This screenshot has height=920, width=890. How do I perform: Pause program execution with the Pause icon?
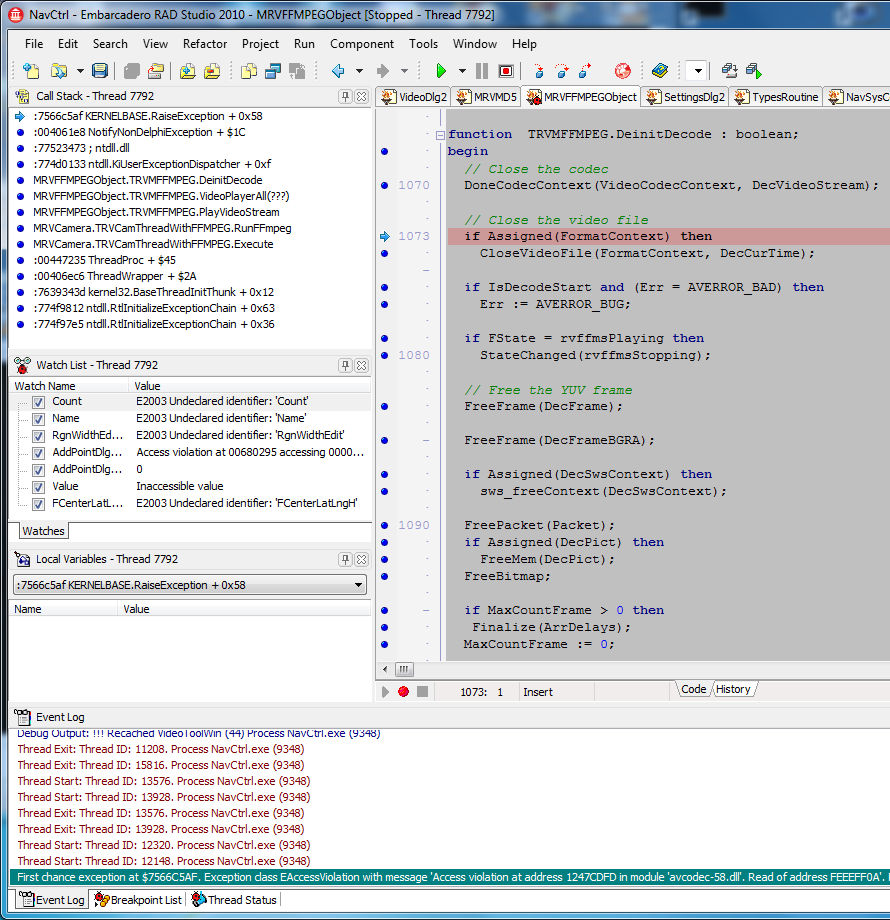[x=482, y=71]
